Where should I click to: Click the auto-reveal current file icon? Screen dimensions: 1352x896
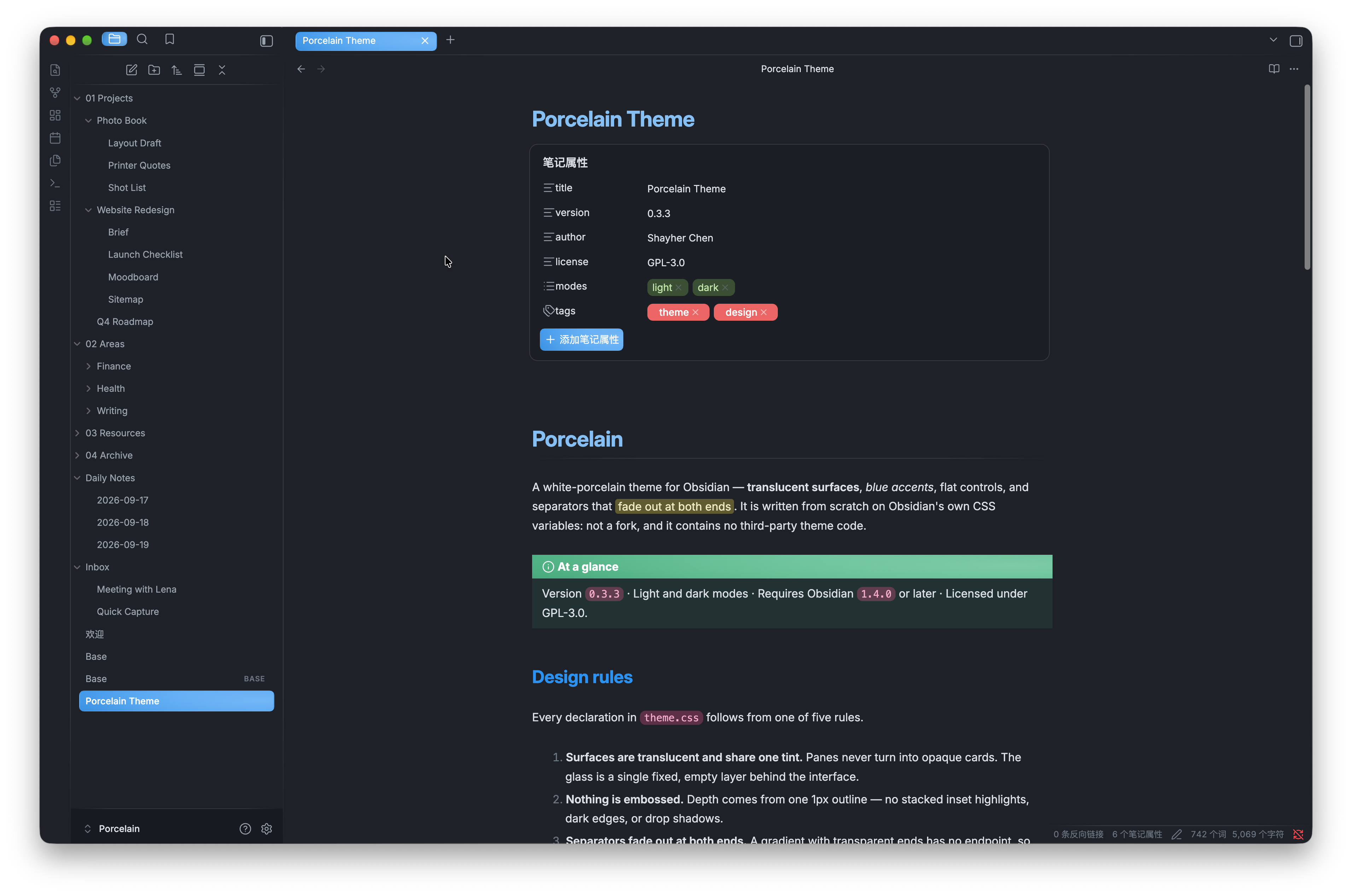click(x=199, y=70)
